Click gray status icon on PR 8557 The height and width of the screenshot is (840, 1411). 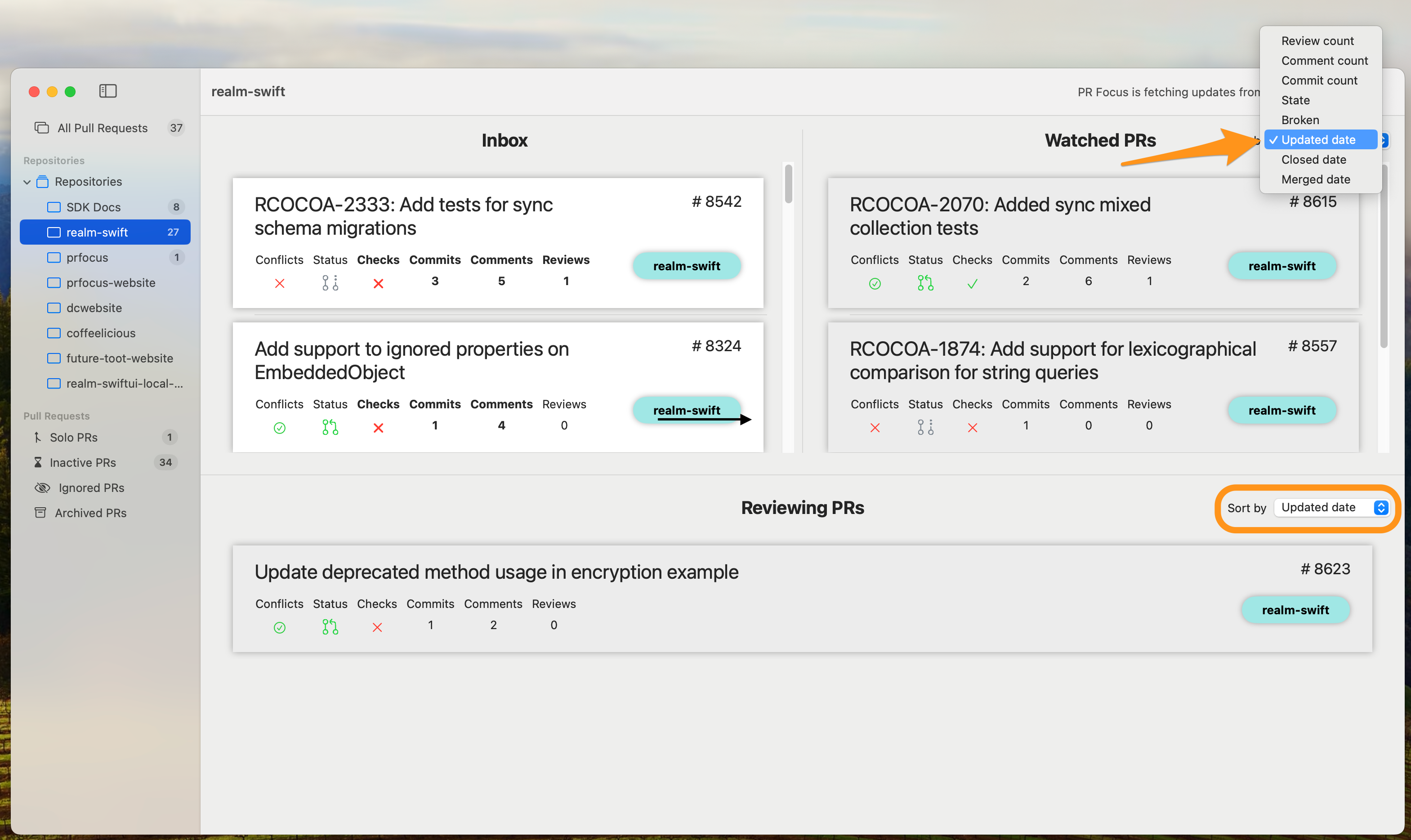pos(925,427)
